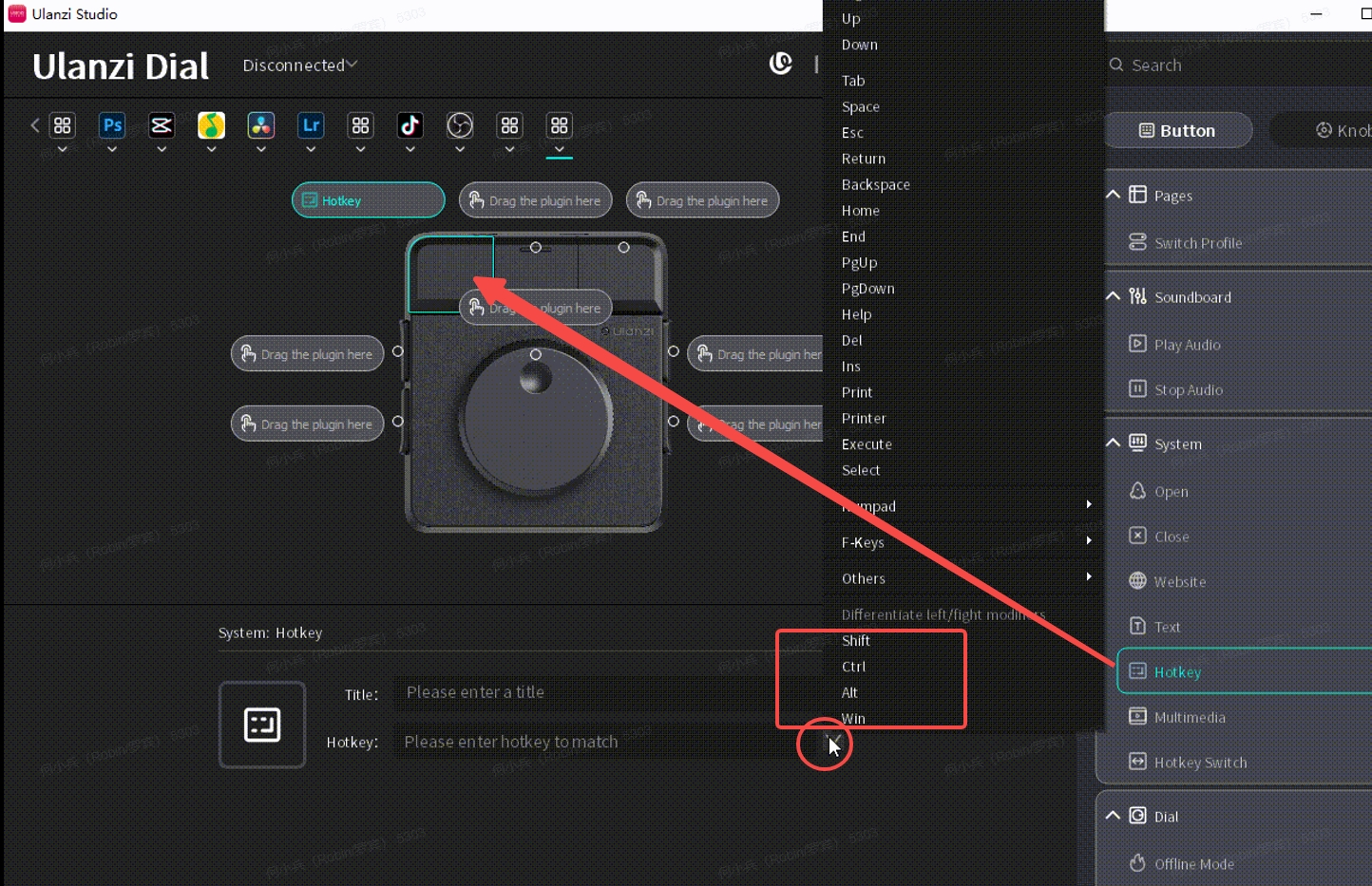Switch to the Button tab

tap(1177, 130)
